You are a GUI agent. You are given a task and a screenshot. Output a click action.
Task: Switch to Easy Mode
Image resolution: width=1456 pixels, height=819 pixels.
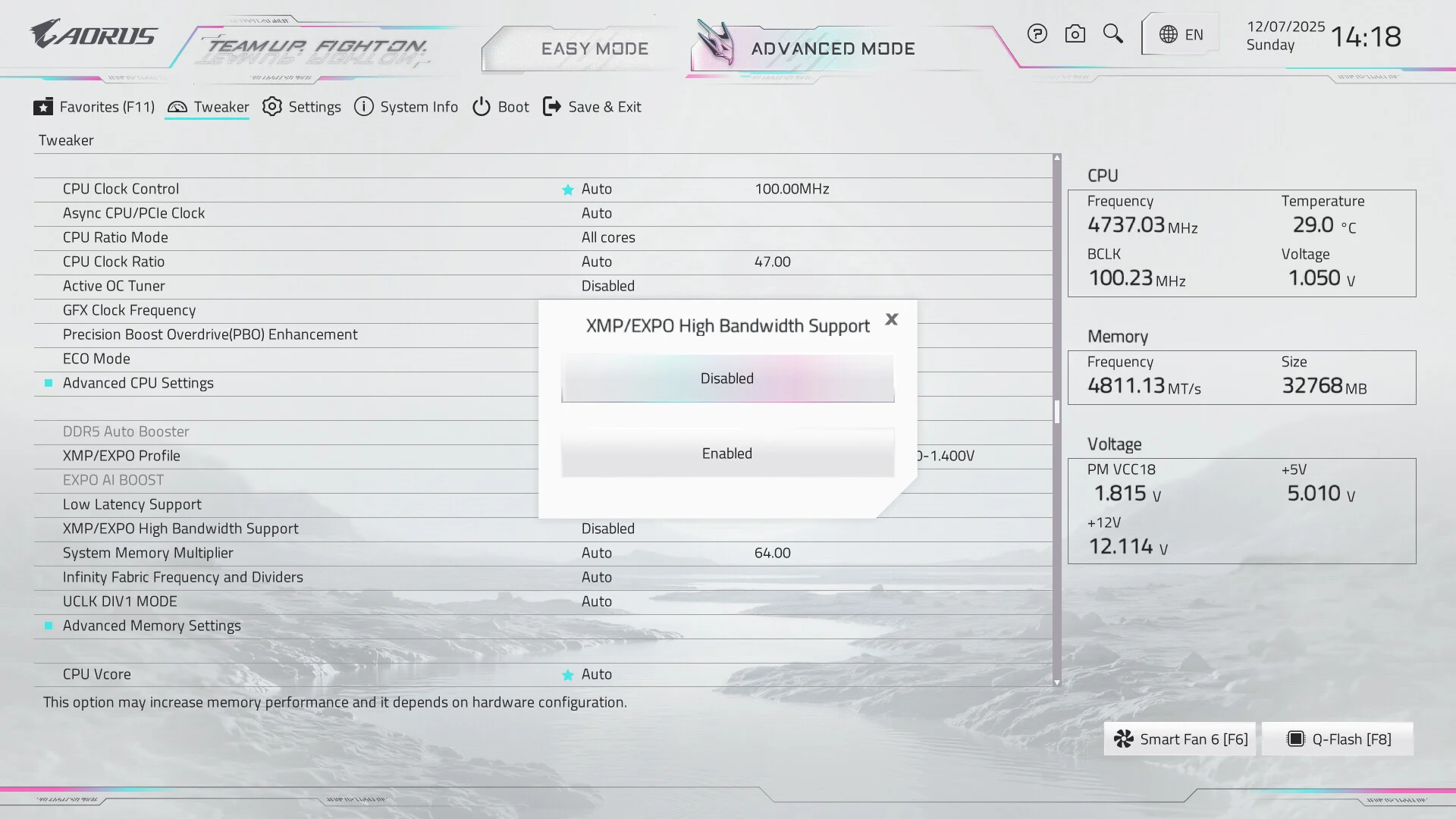(595, 49)
